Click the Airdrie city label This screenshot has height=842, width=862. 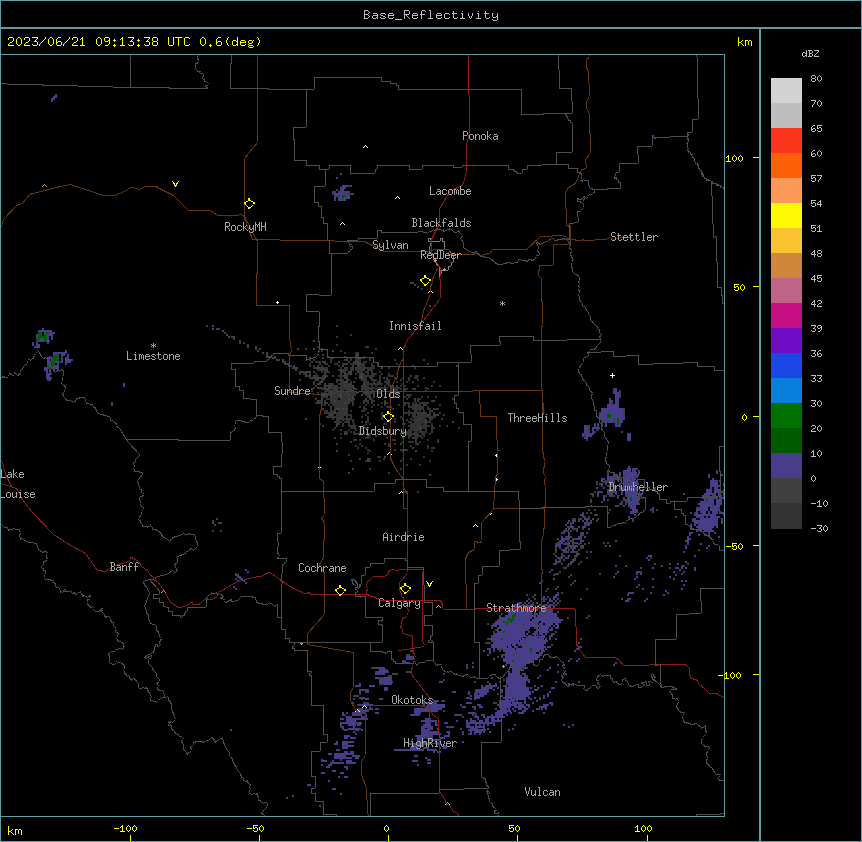point(404,537)
